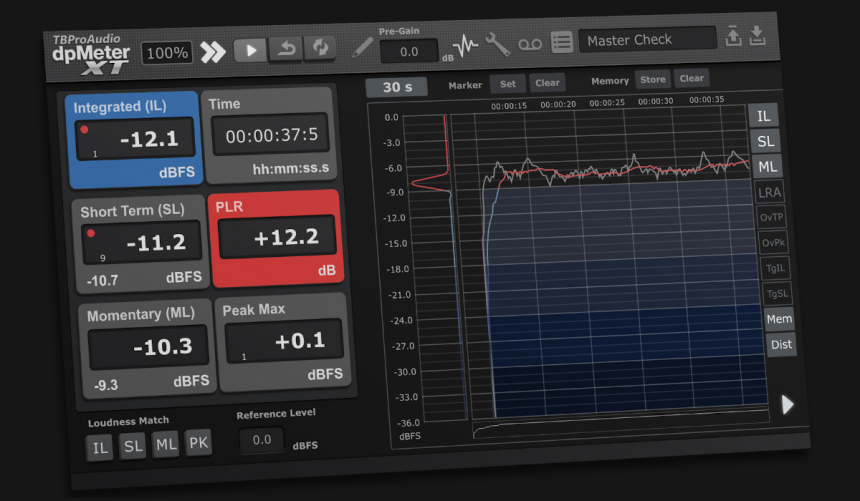This screenshot has height=501, width=860.
Task: Click the PLR +12.2 display
Action: (x=278, y=237)
